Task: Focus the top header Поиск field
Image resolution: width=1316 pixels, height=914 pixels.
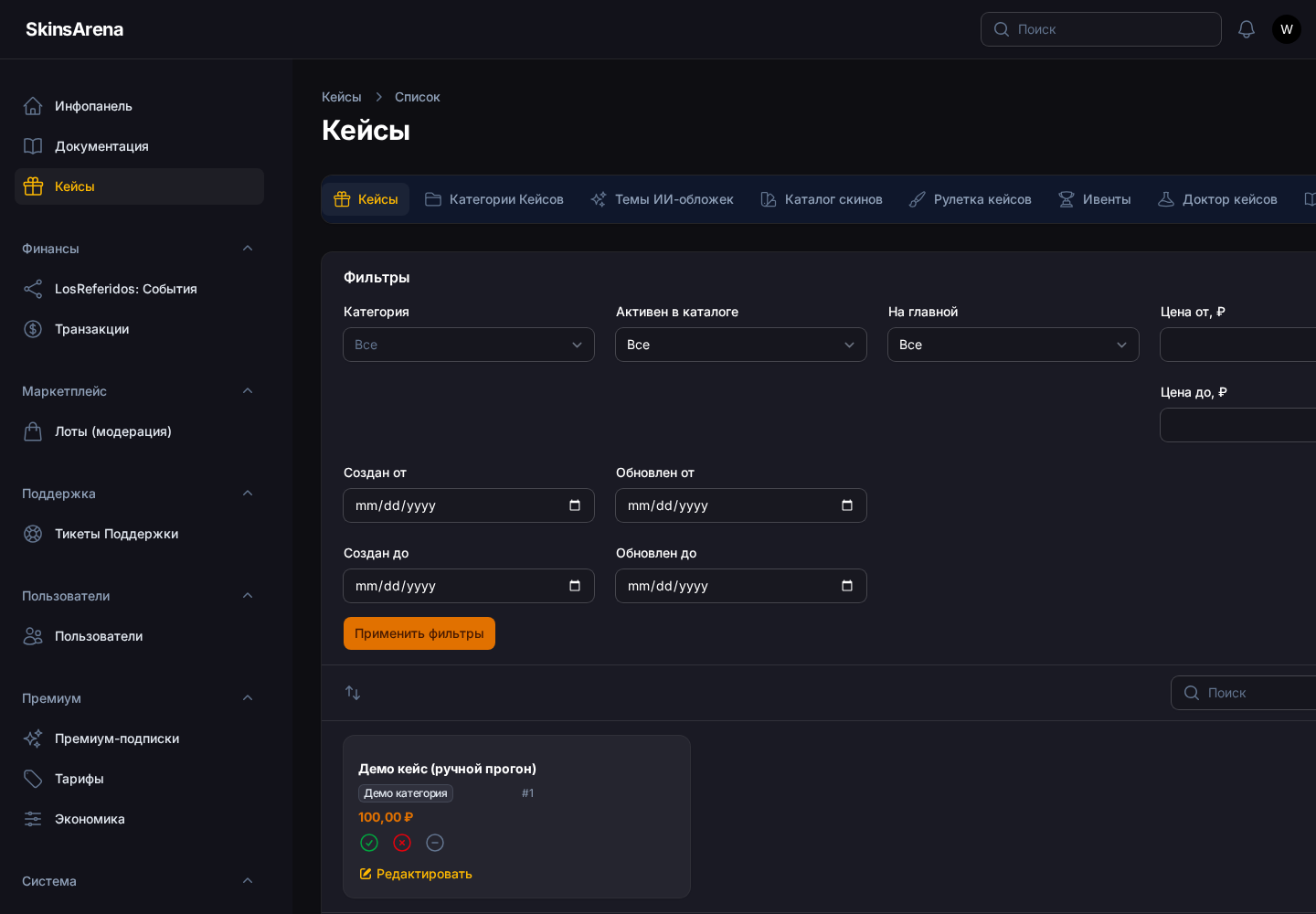Action: click(x=1101, y=29)
